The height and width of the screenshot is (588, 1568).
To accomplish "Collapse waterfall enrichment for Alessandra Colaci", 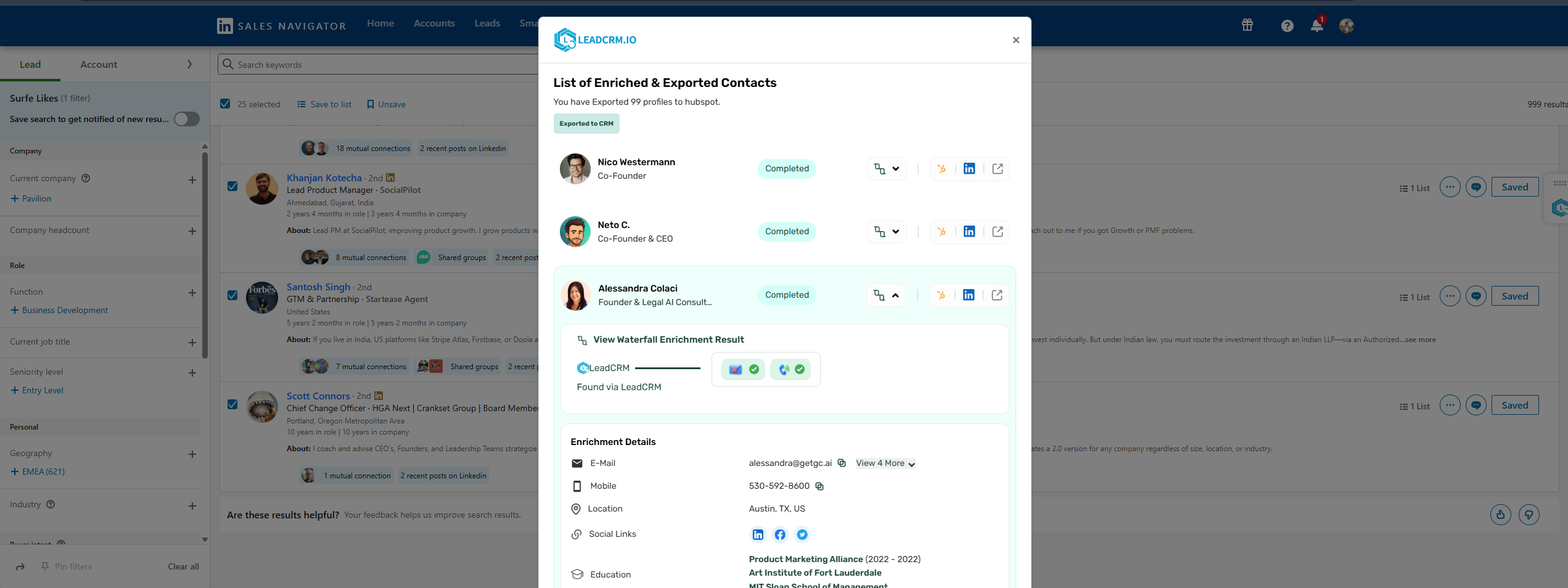I will (x=886, y=295).
